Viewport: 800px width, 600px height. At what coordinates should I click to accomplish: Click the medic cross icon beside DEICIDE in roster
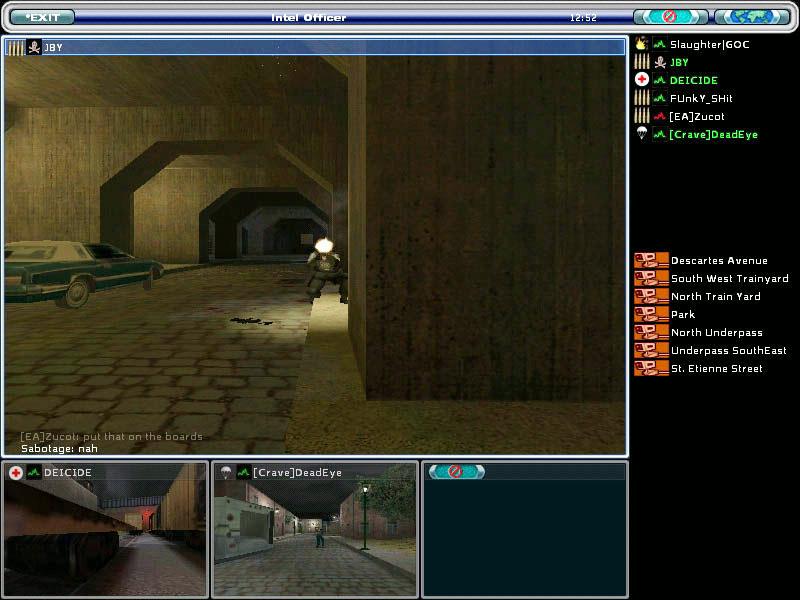tap(642, 80)
